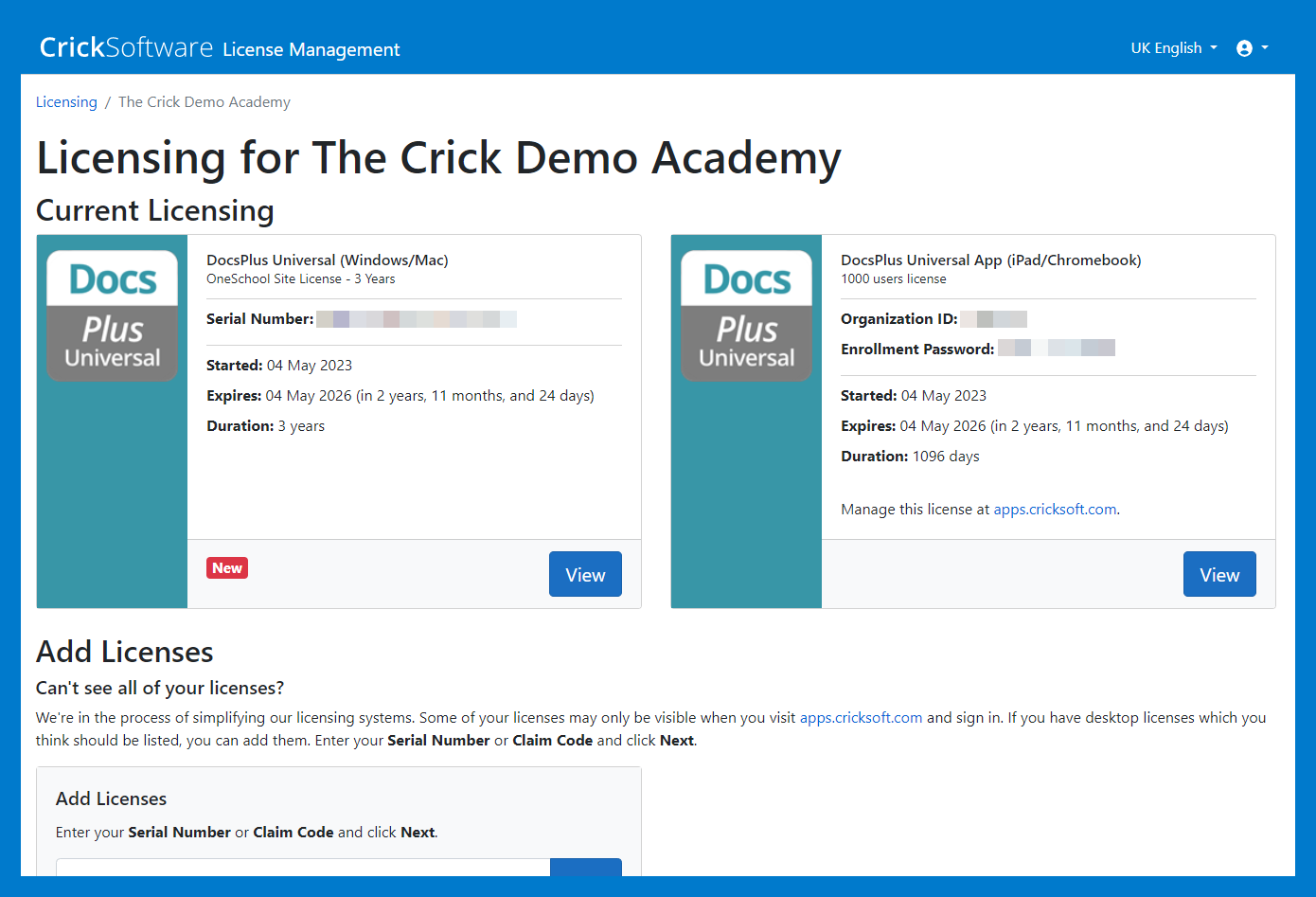Click the DocsPlus Universal App iPad/Chromebook product icon

(x=746, y=316)
